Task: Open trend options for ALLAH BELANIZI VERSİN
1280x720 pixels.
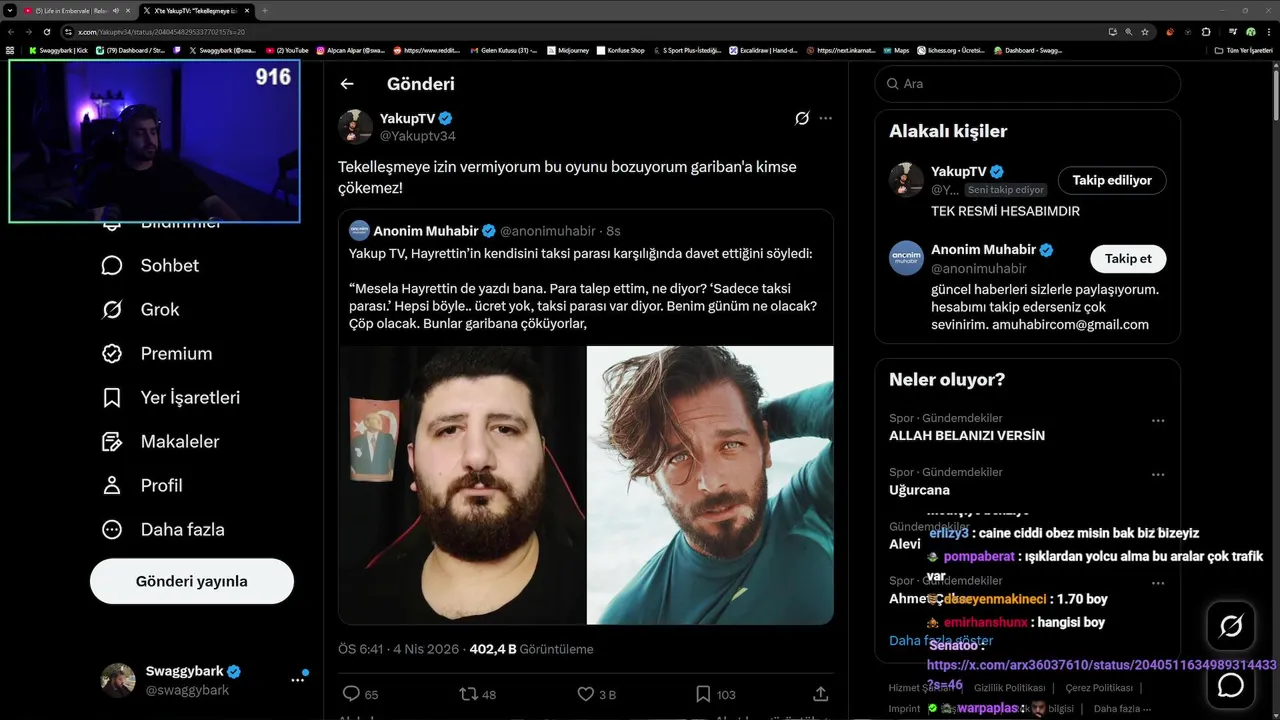Action: click(1158, 421)
